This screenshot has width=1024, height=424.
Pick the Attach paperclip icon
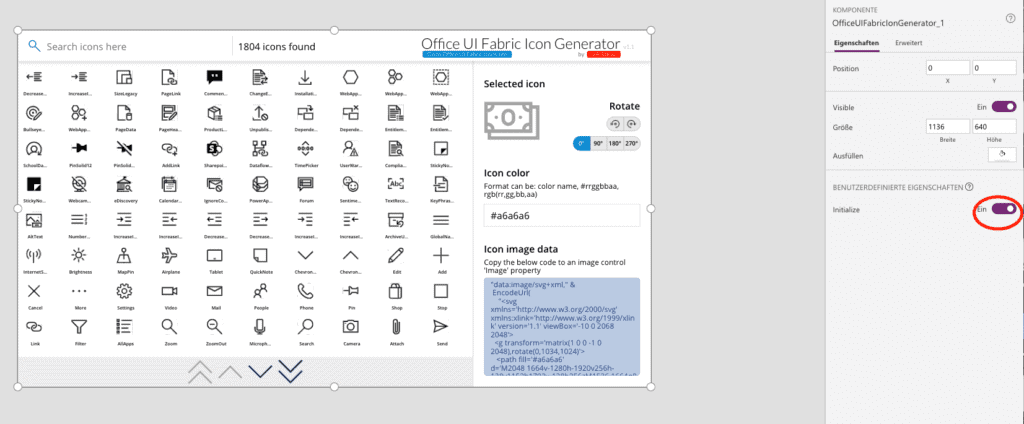[x=396, y=327]
